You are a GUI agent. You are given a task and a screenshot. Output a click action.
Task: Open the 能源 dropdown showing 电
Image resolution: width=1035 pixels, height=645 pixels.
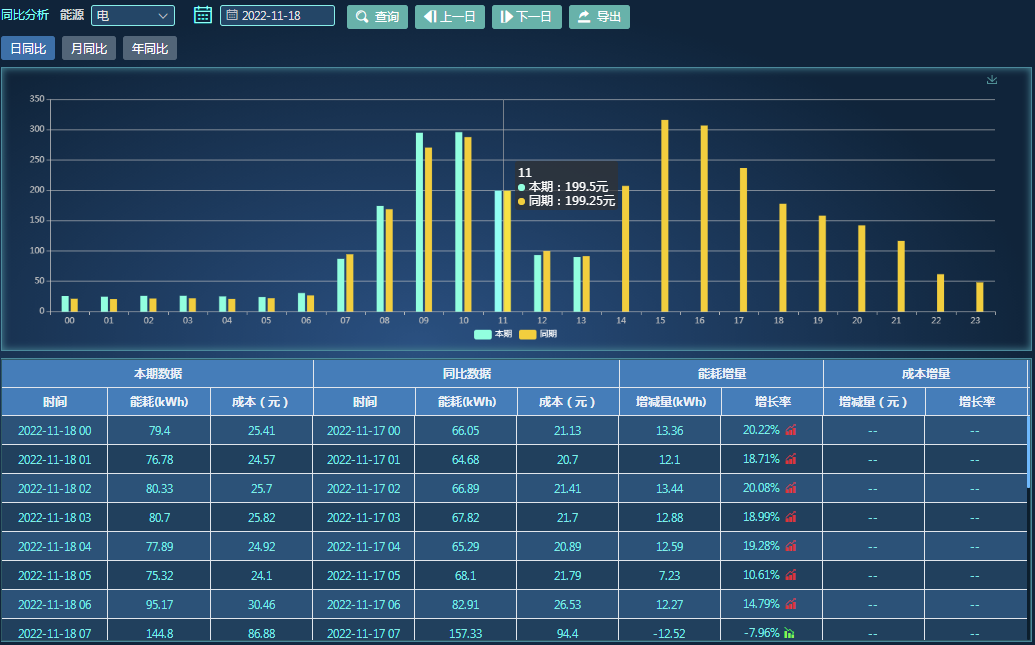point(132,16)
